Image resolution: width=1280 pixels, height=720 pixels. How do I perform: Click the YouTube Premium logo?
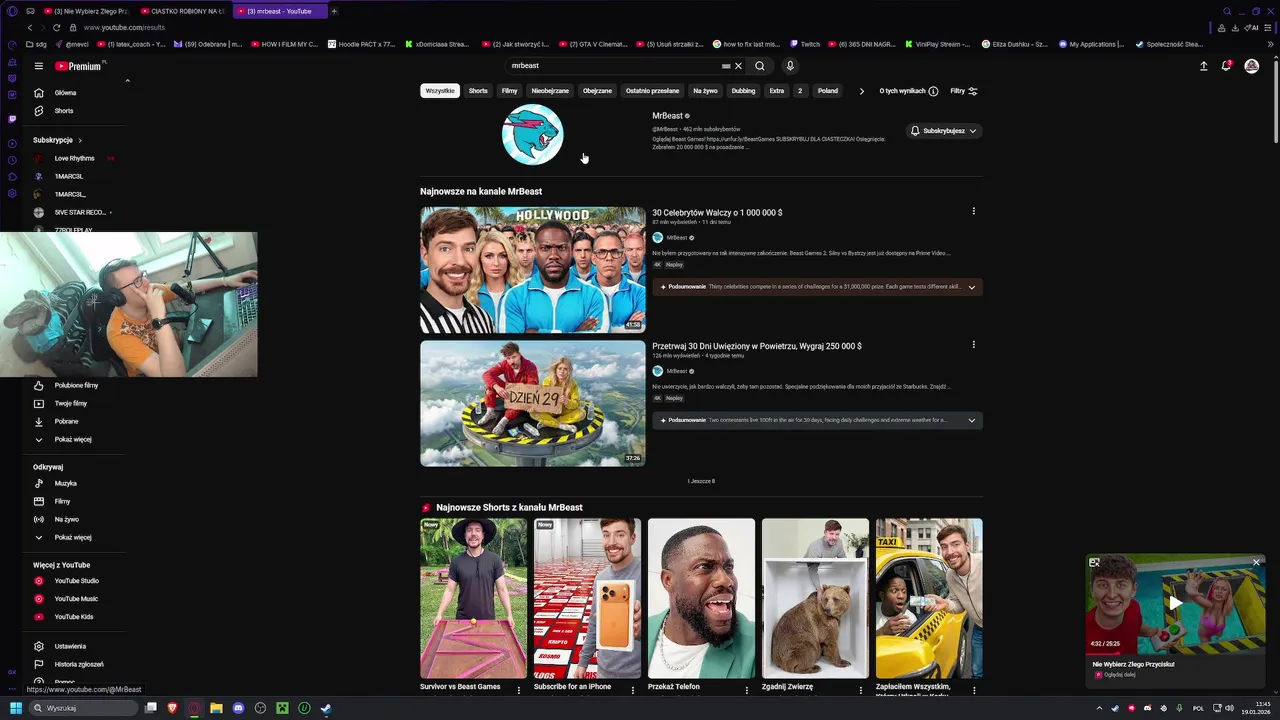tap(79, 66)
